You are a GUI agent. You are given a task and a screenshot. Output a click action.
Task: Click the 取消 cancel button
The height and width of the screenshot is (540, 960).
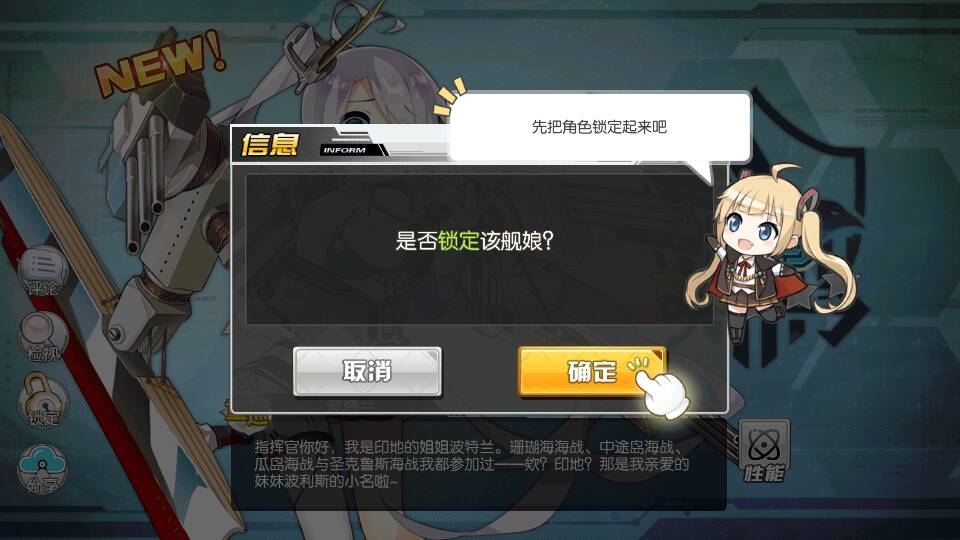[367, 372]
